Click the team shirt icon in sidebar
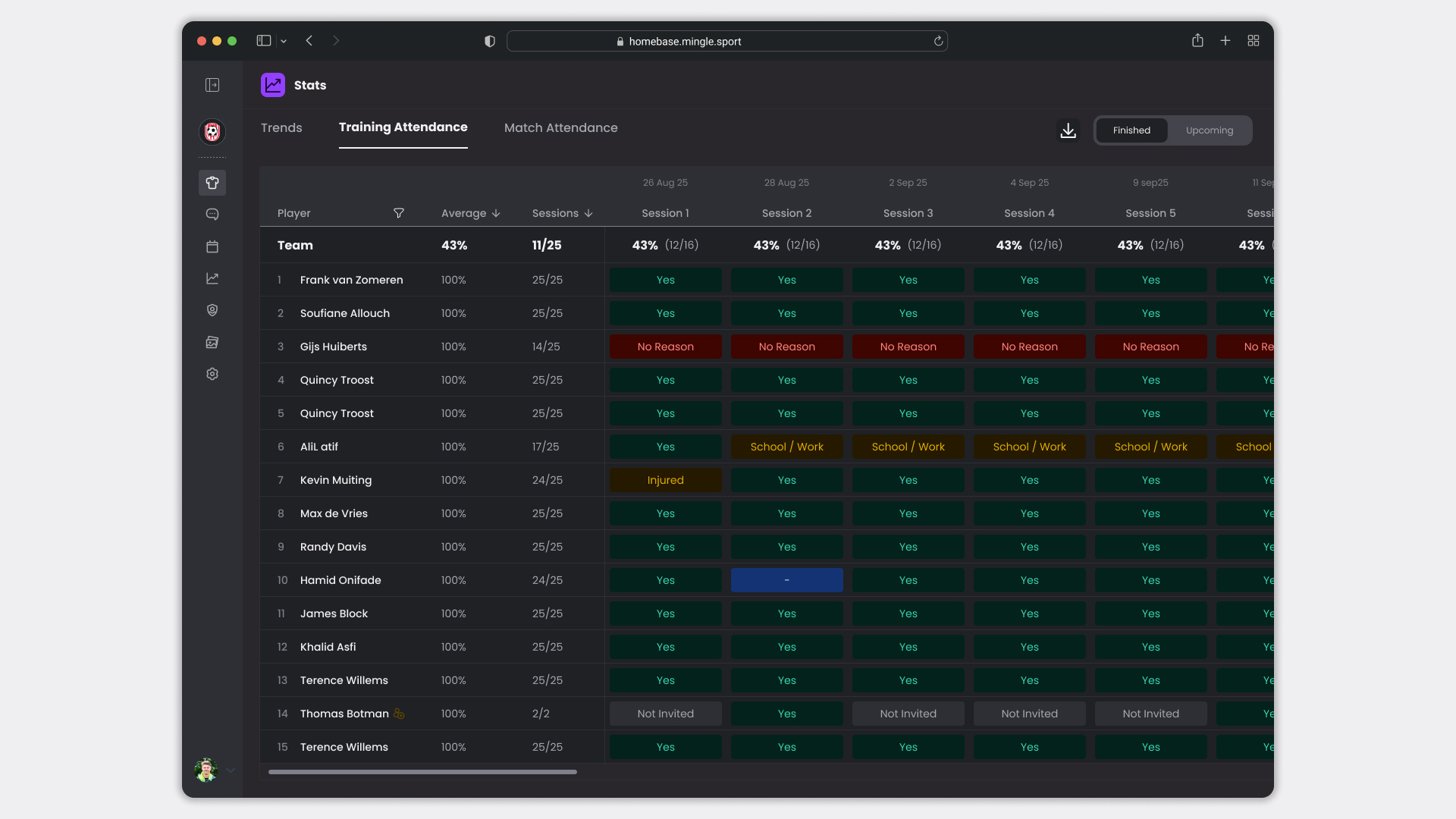 [212, 183]
